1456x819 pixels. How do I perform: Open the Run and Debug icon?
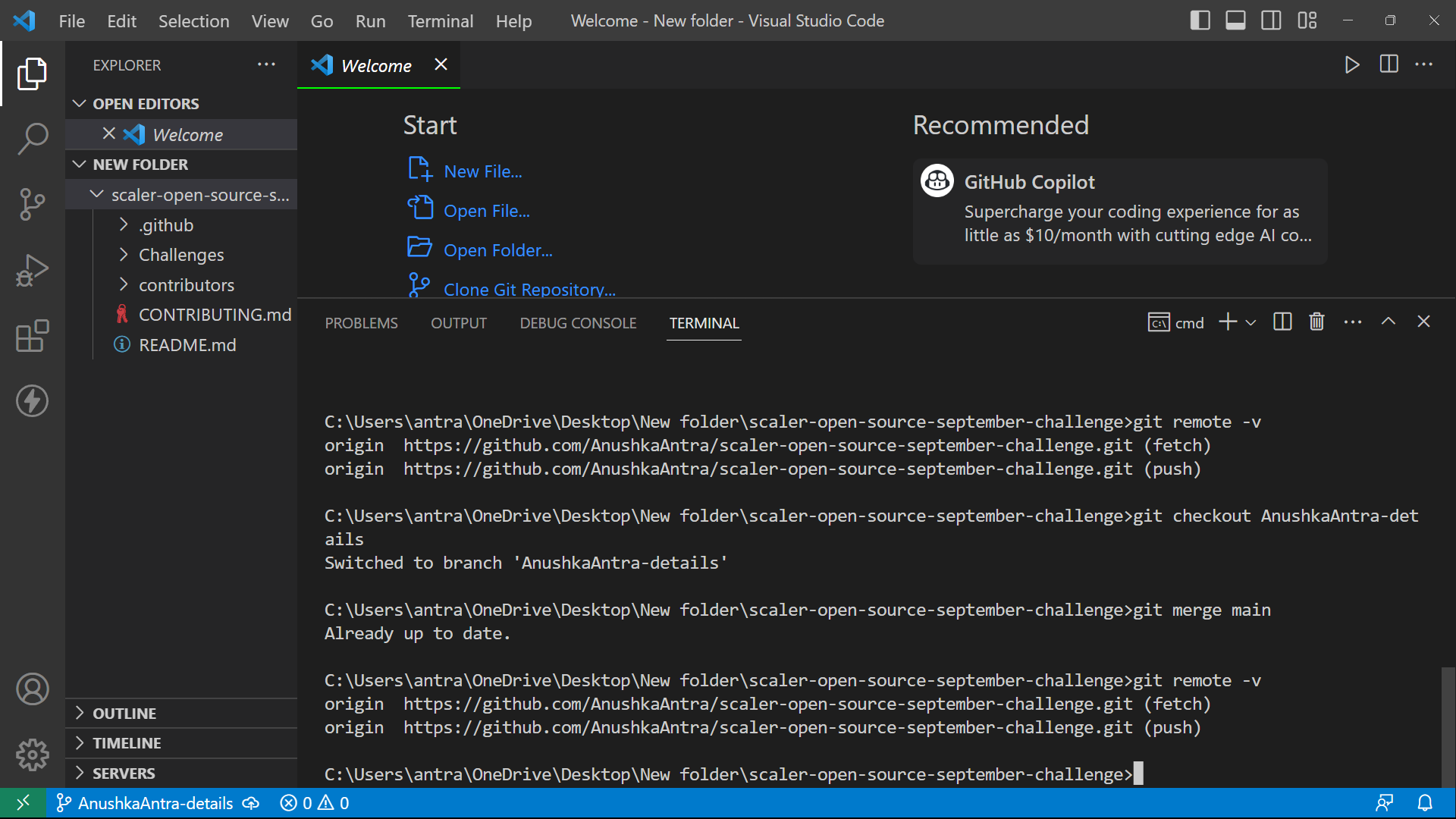click(32, 270)
